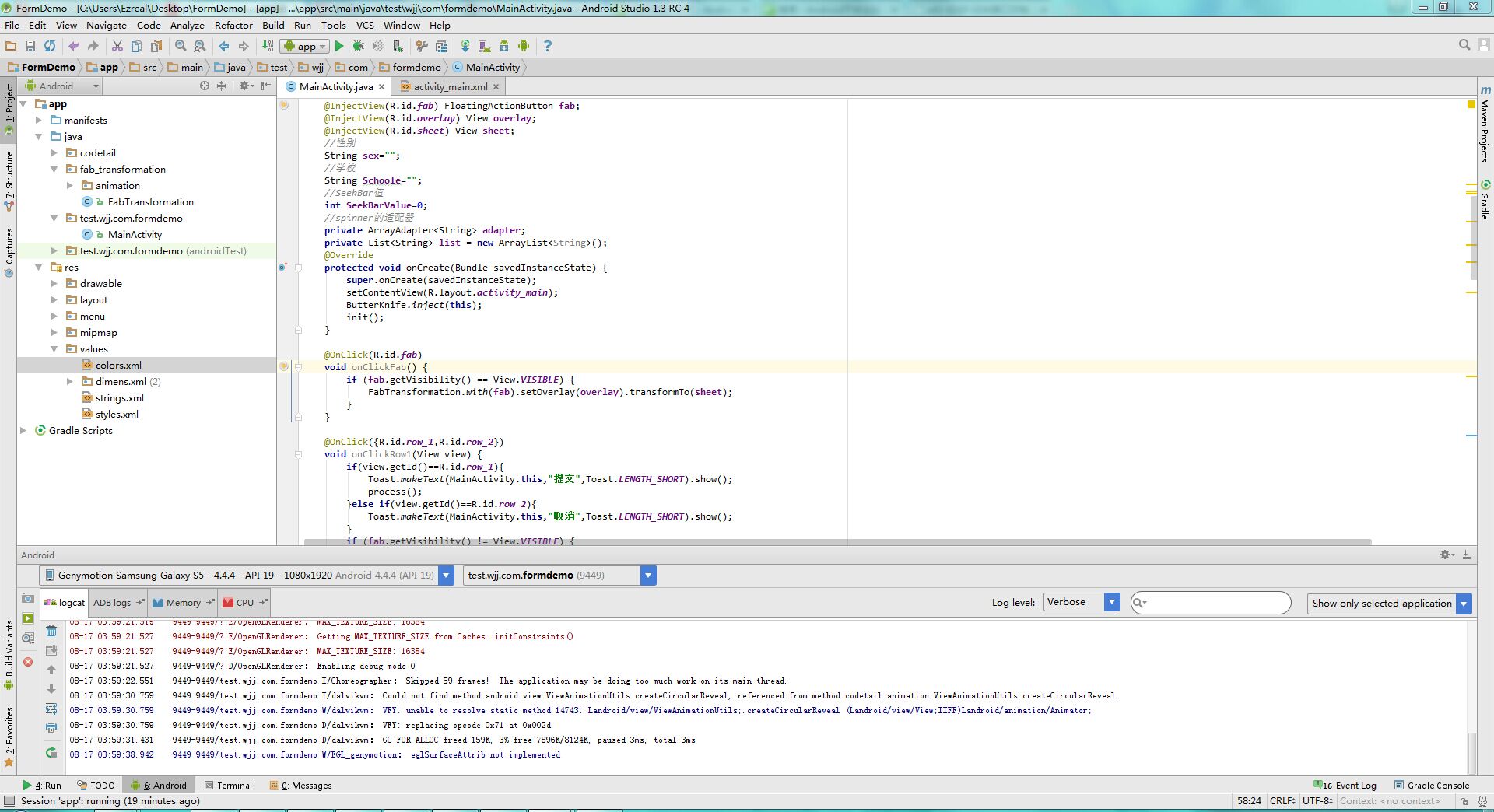Screen dimensions: 1494x812
Task: Open the VCS menu
Action: pos(365,25)
